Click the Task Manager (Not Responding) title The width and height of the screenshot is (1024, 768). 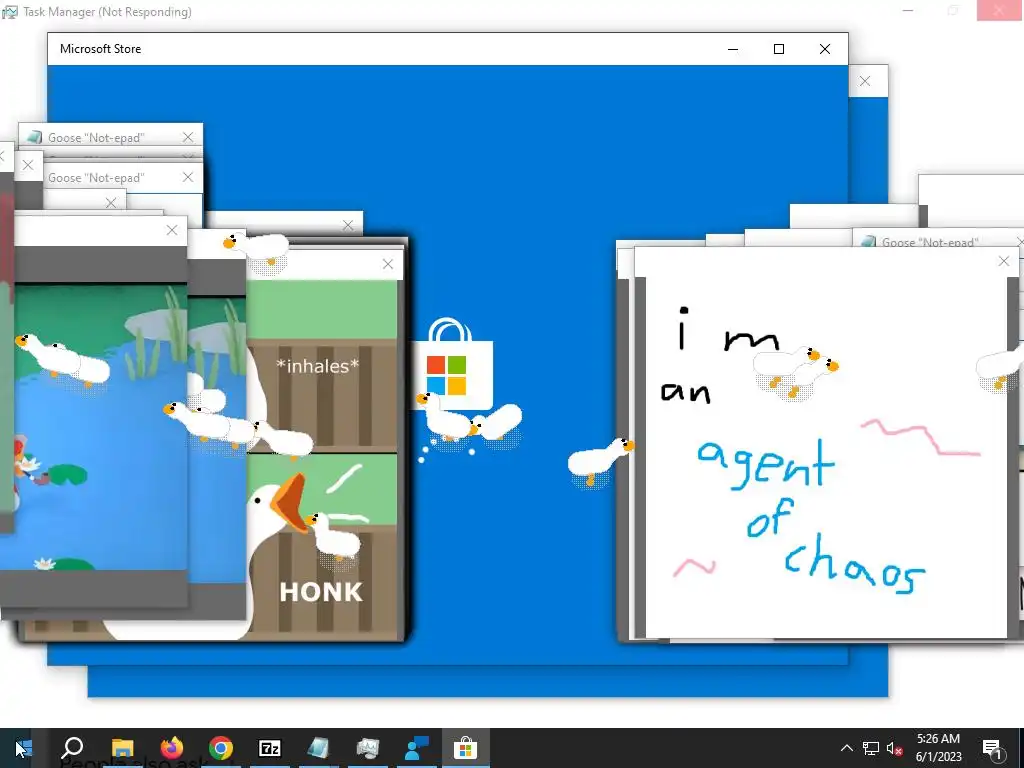tap(107, 12)
